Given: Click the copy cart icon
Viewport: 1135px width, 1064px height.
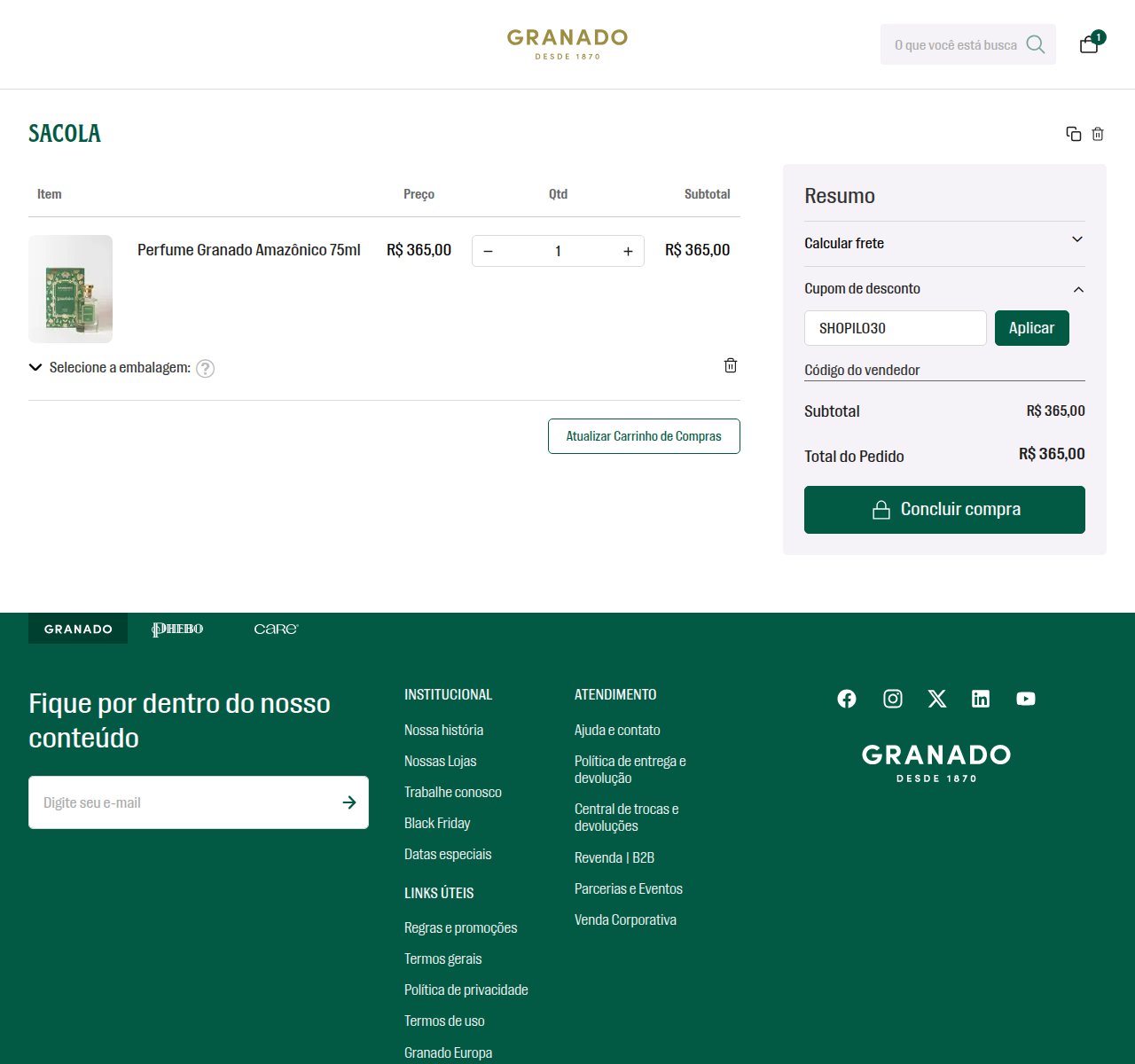Looking at the screenshot, I should tap(1073, 134).
